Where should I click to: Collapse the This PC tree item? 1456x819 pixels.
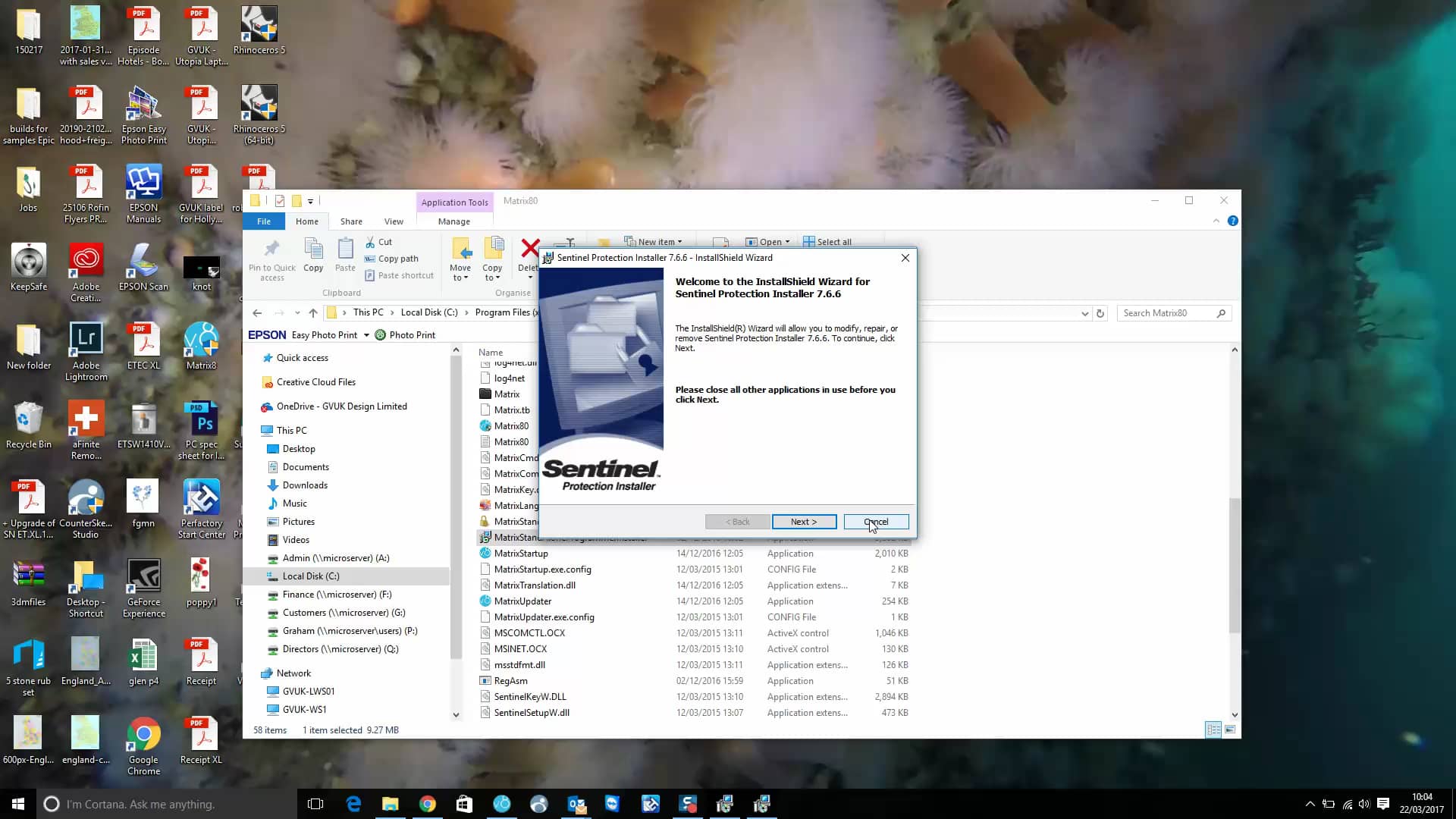click(258, 430)
